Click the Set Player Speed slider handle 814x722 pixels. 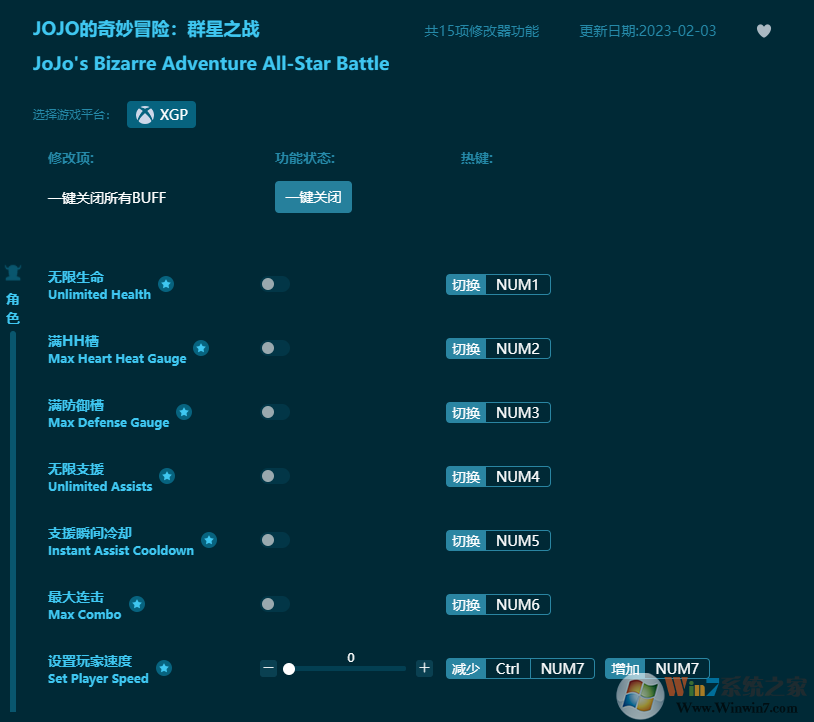point(289,669)
